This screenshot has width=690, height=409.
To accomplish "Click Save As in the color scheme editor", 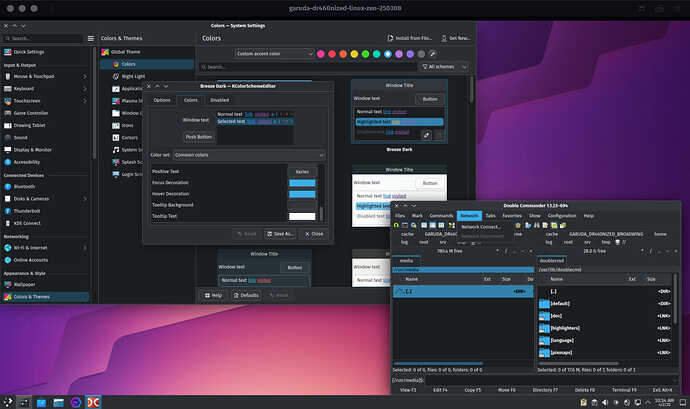I will [x=280, y=234].
